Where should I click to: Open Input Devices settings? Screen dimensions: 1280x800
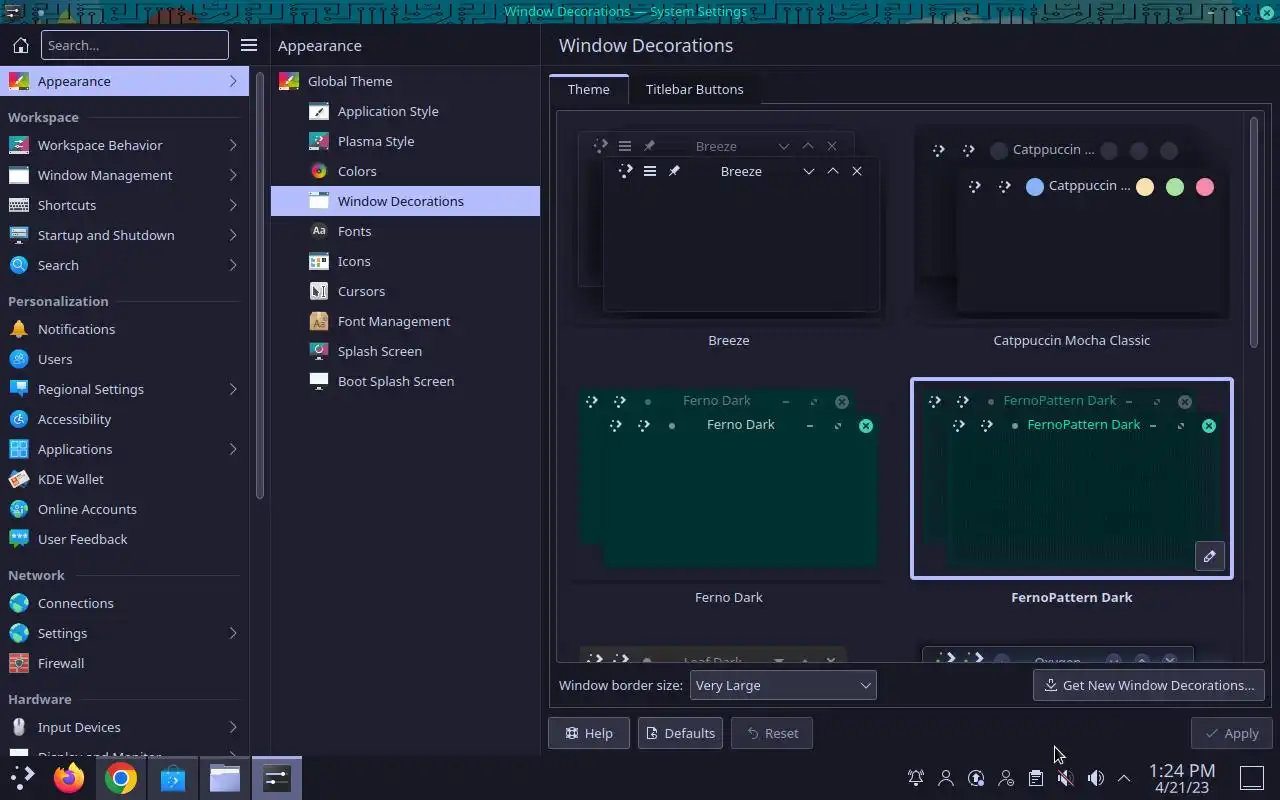(x=124, y=727)
